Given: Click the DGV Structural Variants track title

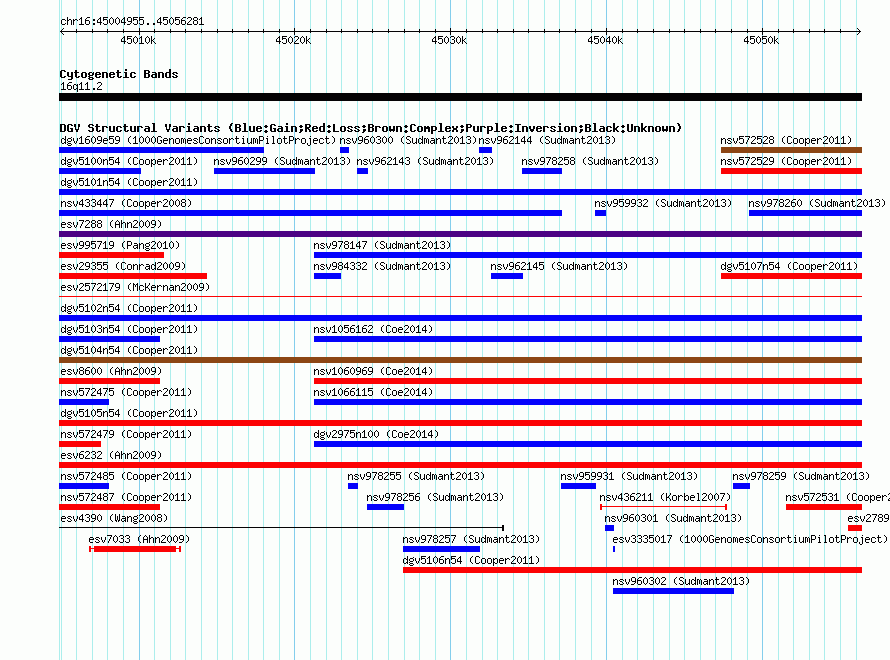Looking at the screenshot, I should coord(371,128).
